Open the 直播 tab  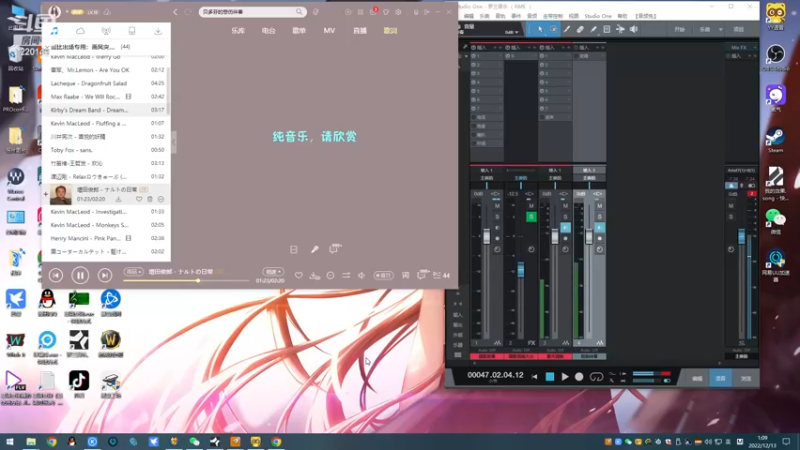(360, 31)
